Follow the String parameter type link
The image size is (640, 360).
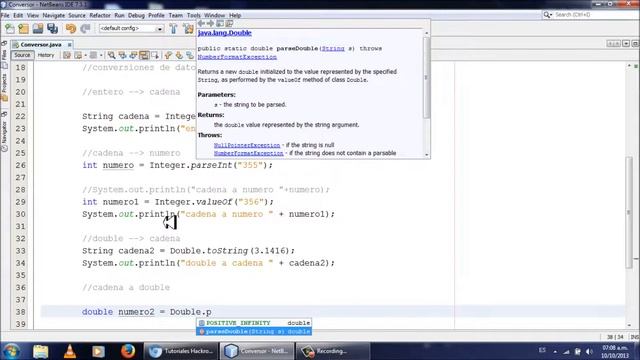point(333,48)
